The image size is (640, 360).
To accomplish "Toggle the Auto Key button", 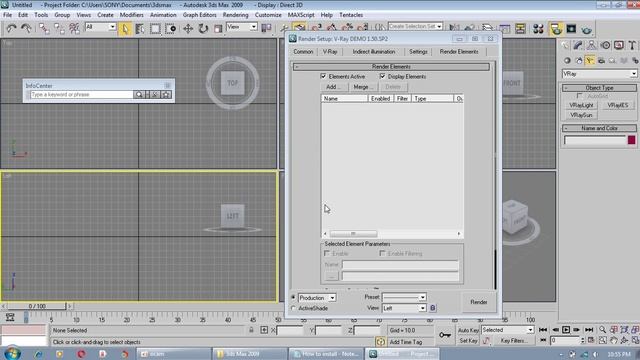I will click(468, 330).
